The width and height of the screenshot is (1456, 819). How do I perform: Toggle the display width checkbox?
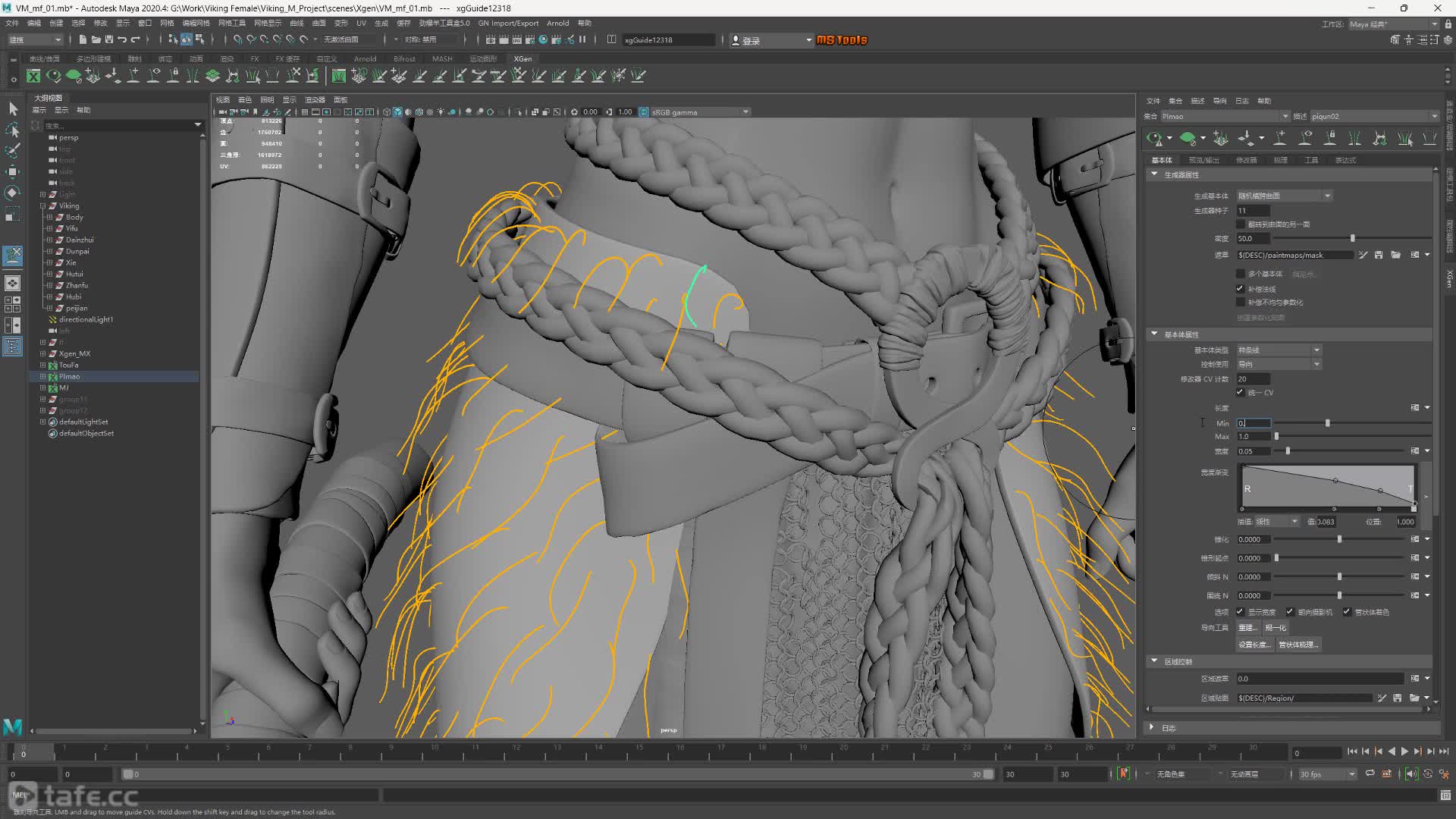click(1241, 612)
